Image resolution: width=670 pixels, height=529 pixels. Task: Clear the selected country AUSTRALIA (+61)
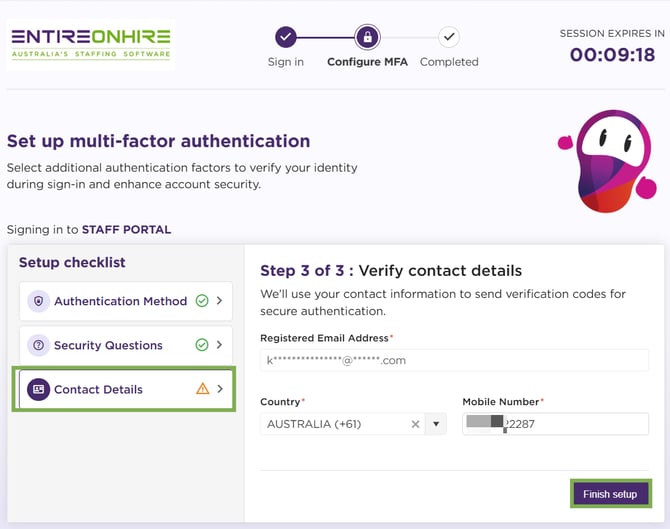[x=415, y=424]
